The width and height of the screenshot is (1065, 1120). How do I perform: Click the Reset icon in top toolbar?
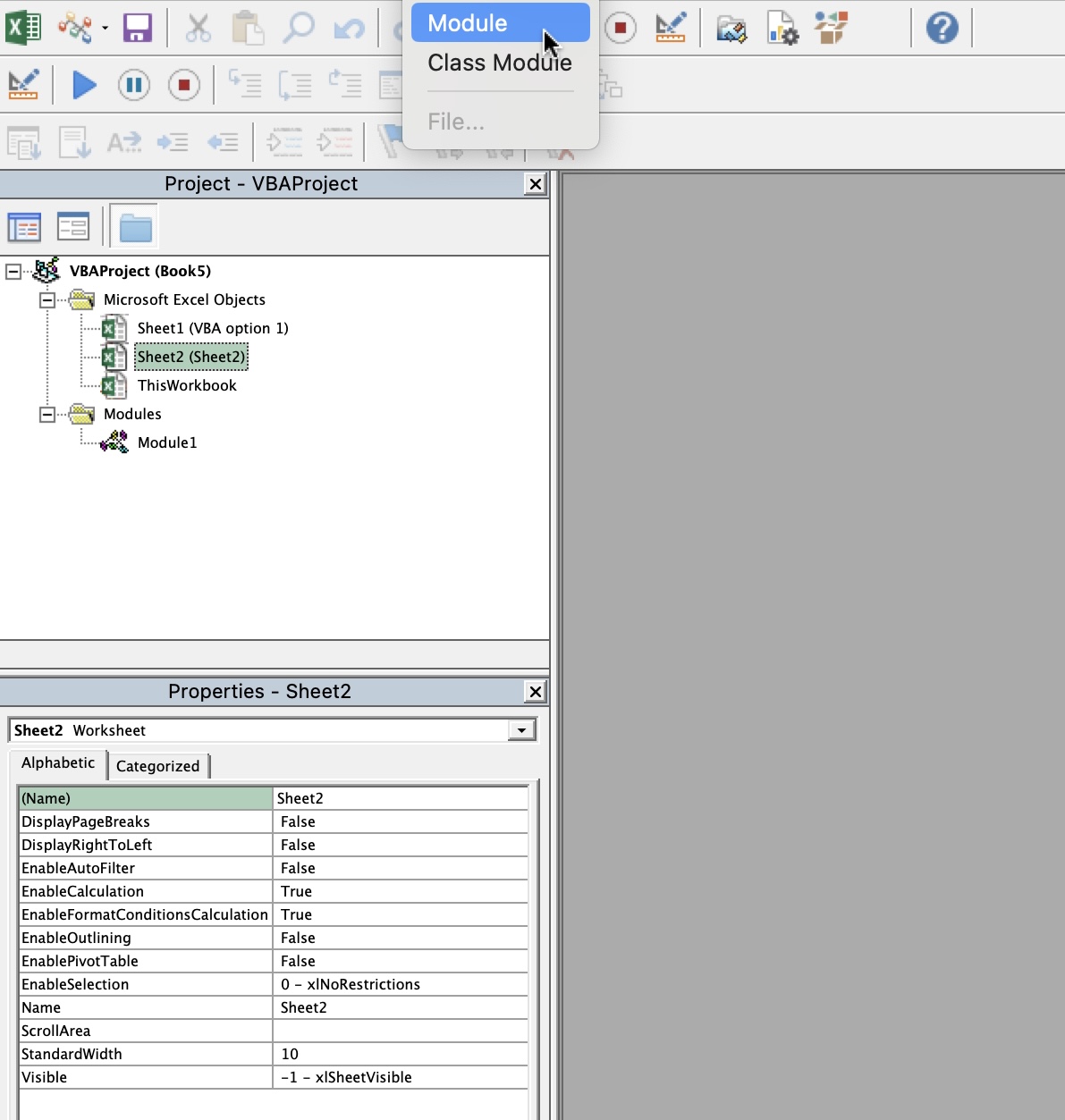[x=620, y=27]
